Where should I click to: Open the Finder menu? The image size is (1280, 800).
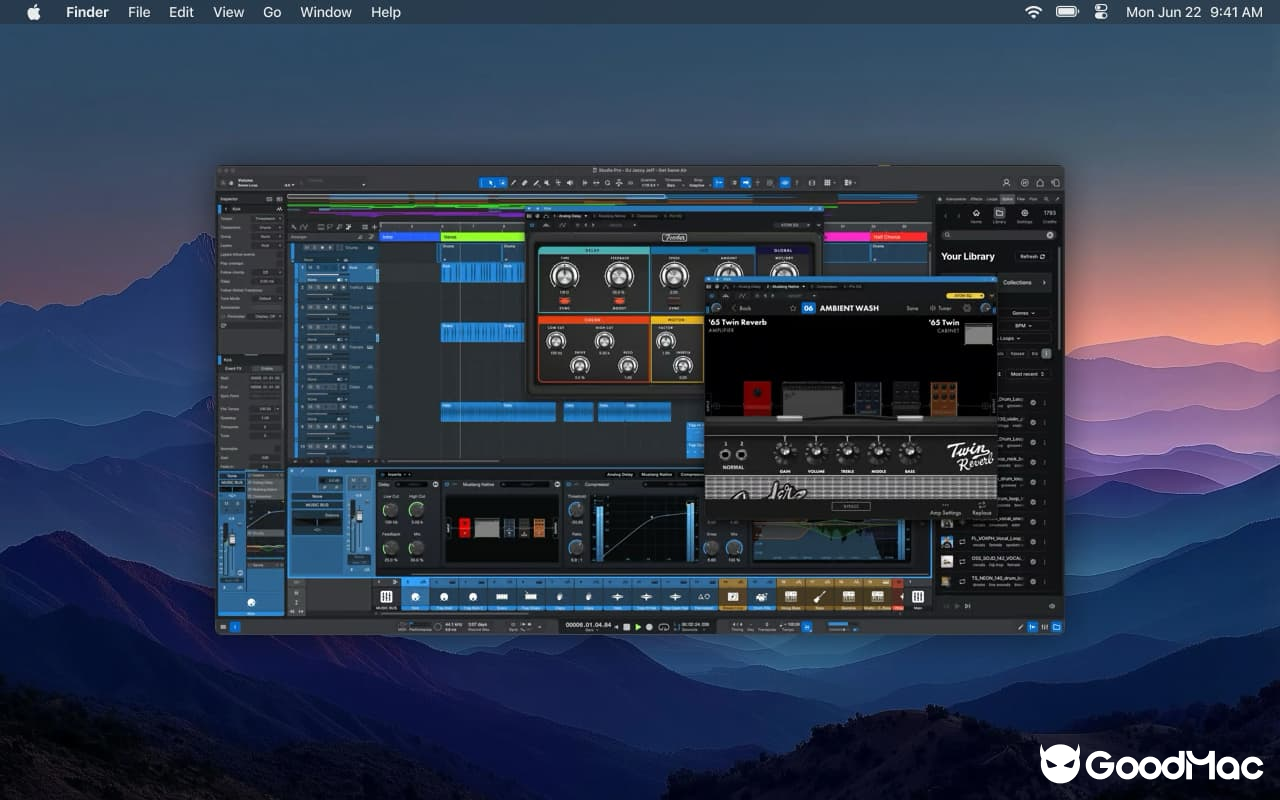(x=87, y=12)
